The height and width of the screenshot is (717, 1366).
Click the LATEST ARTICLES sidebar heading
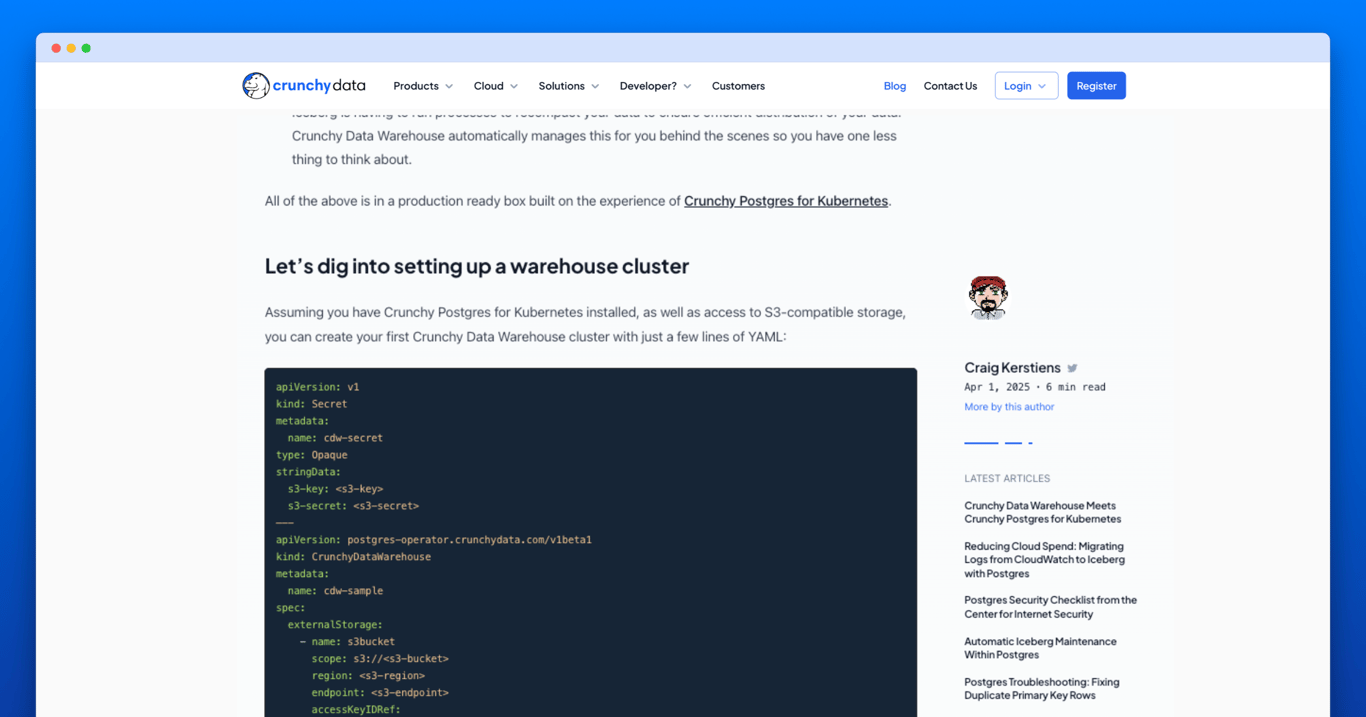point(1007,479)
